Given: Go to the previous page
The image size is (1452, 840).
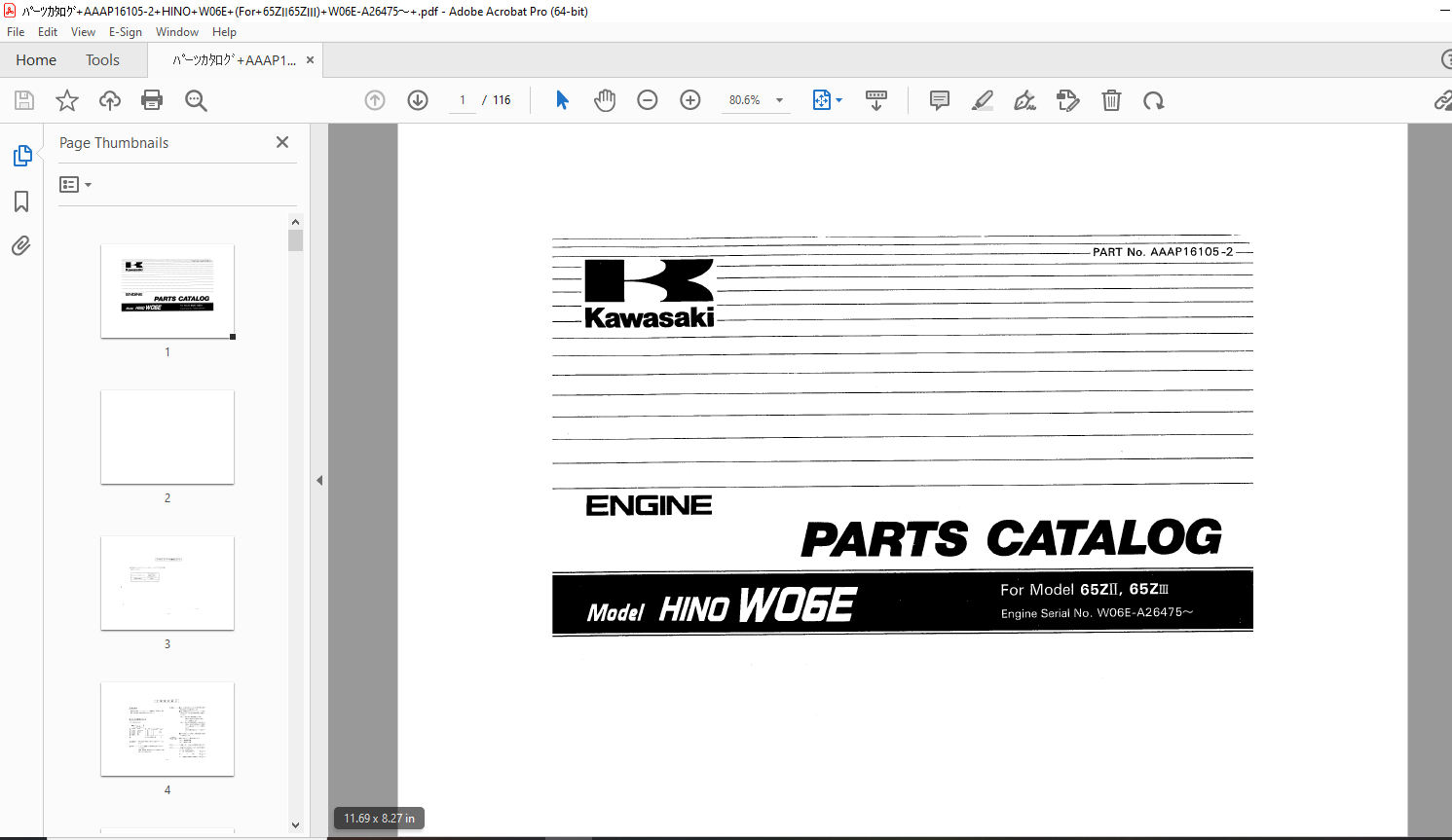Looking at the screenshot, I should click(x=375, y=100).
